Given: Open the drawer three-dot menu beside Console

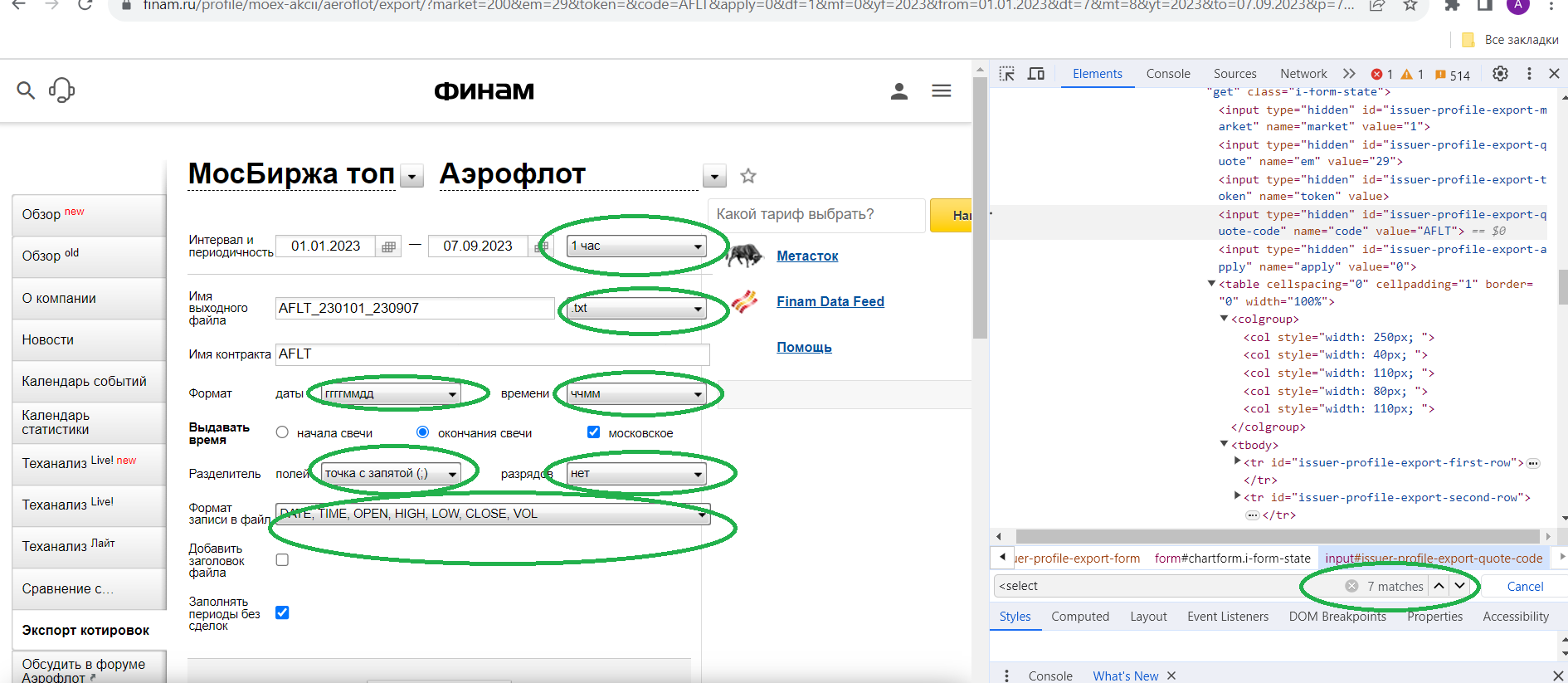Looking at the screenshot, I should point(1007,676).
